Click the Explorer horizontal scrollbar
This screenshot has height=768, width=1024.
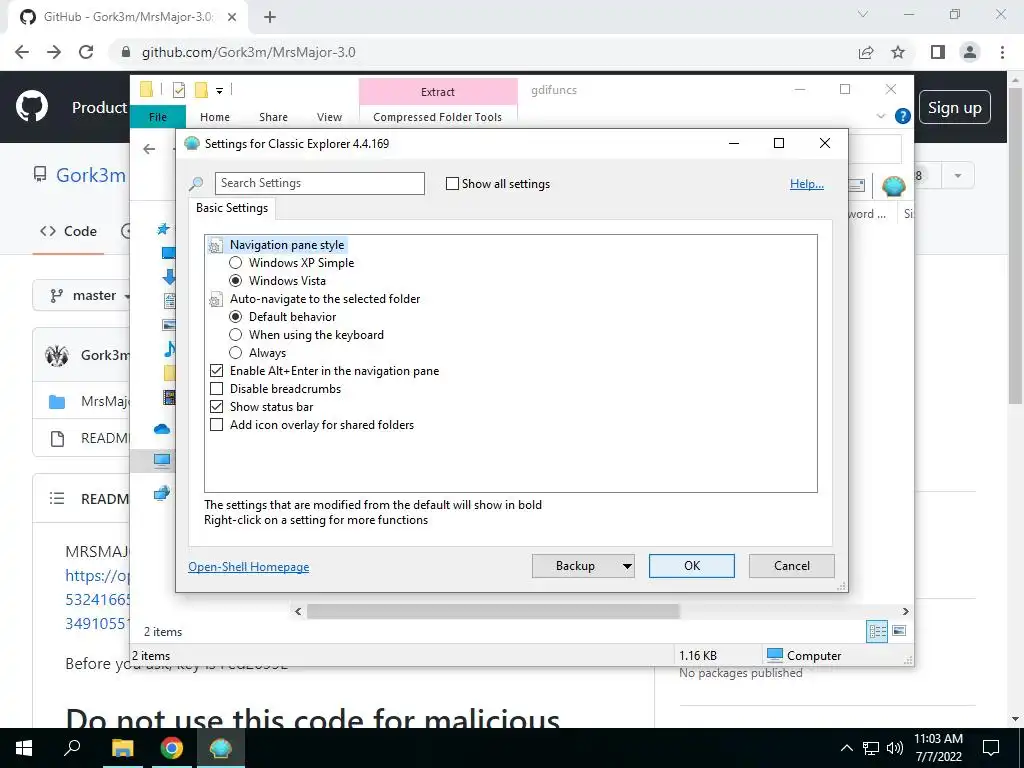click(x=493, y=611)
